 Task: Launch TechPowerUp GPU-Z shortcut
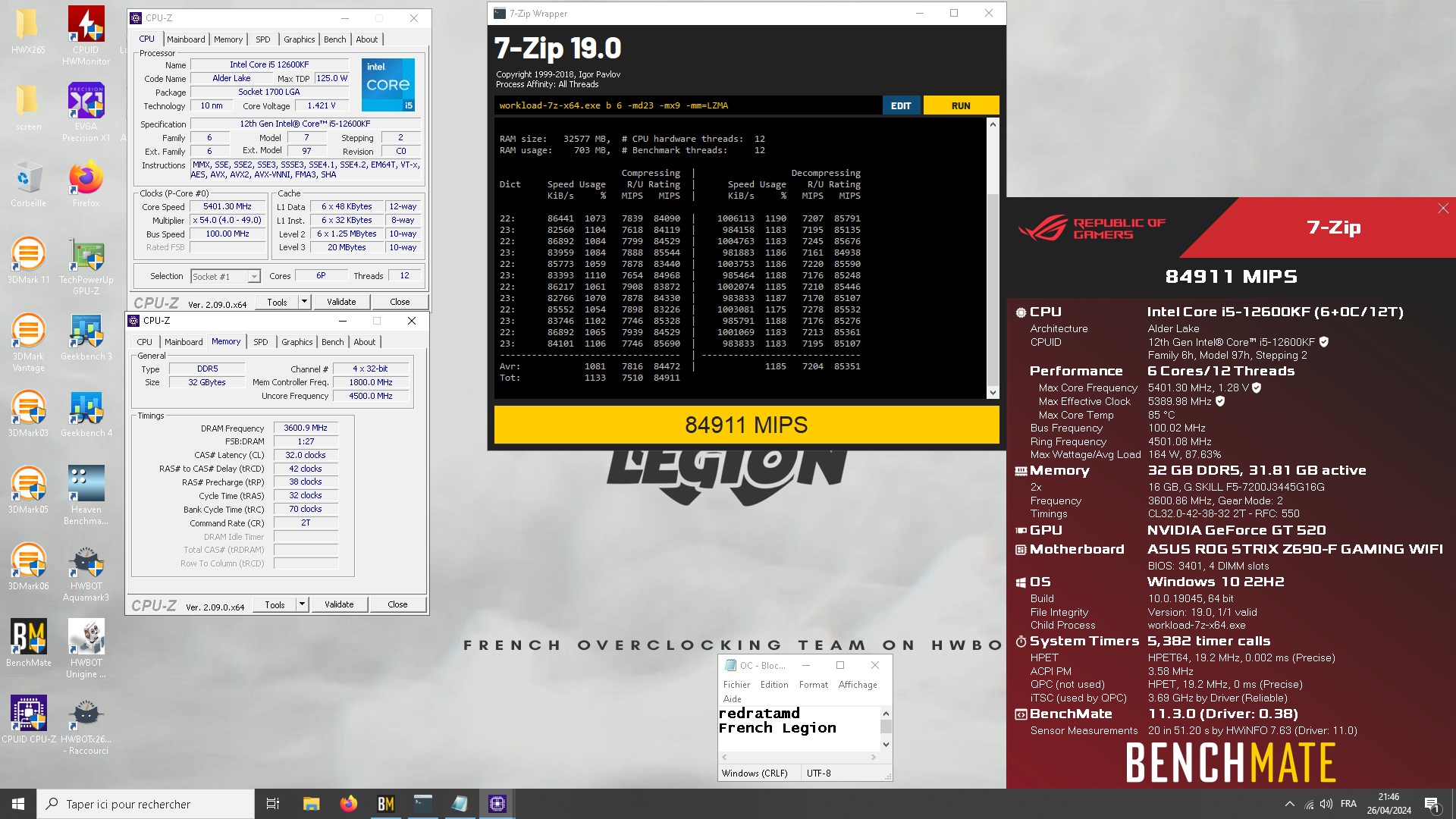pos(86,265)
